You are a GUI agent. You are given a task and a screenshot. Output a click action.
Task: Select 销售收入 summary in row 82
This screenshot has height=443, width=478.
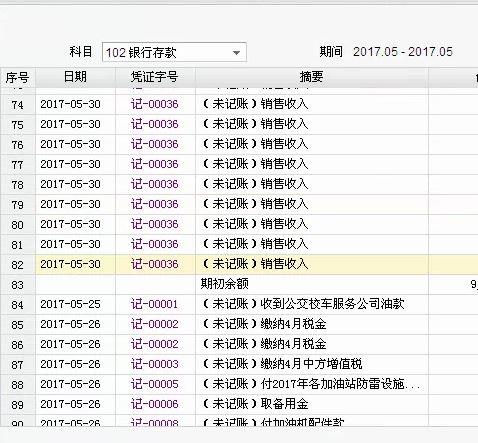pyautogui.click(x=284, y=264)
